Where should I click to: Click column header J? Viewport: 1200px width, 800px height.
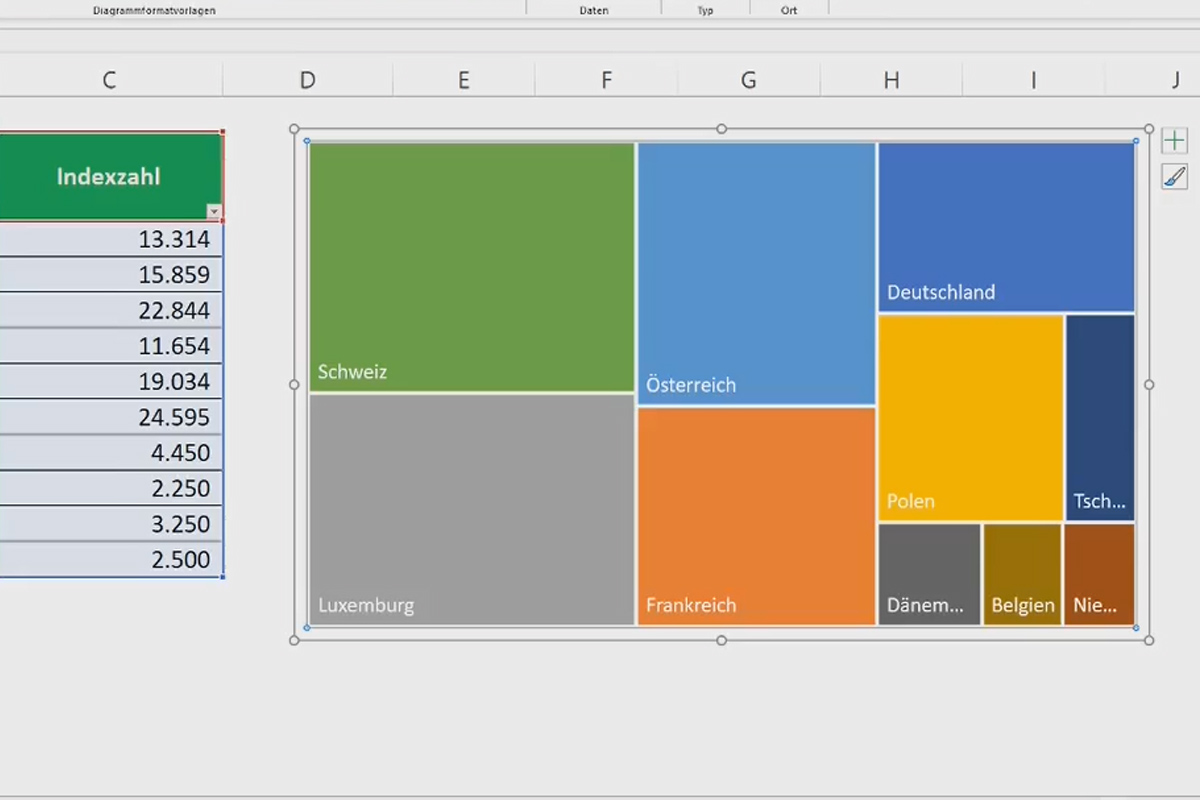(1175, 80)
